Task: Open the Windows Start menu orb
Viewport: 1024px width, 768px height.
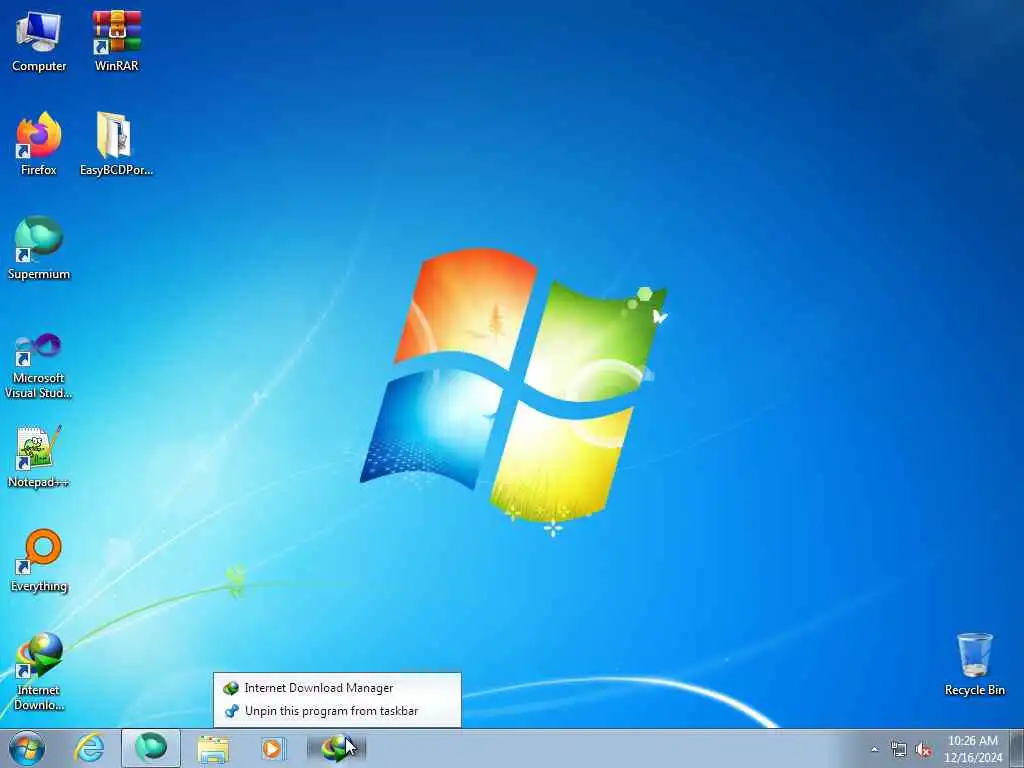Action: [x=27, y=748]
